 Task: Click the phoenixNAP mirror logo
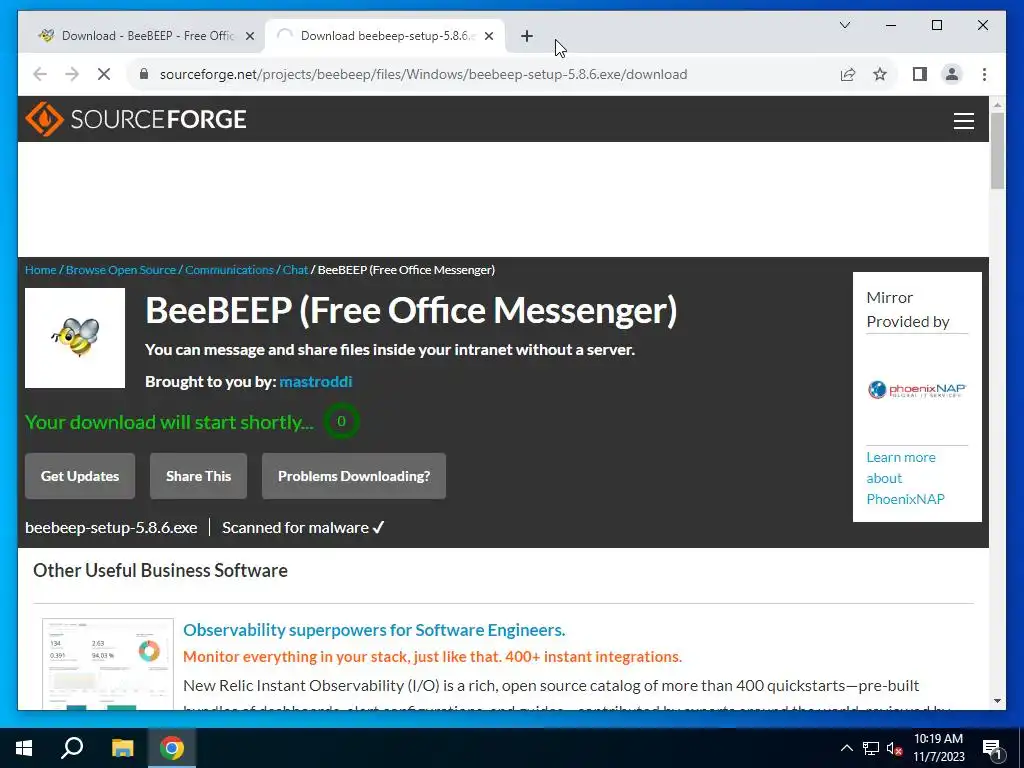[917, 390]
